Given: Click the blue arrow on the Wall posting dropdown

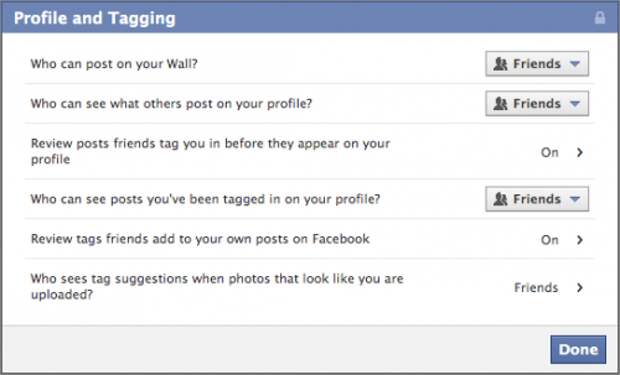Looking at the screenshot, I should (x=575, y=64).
